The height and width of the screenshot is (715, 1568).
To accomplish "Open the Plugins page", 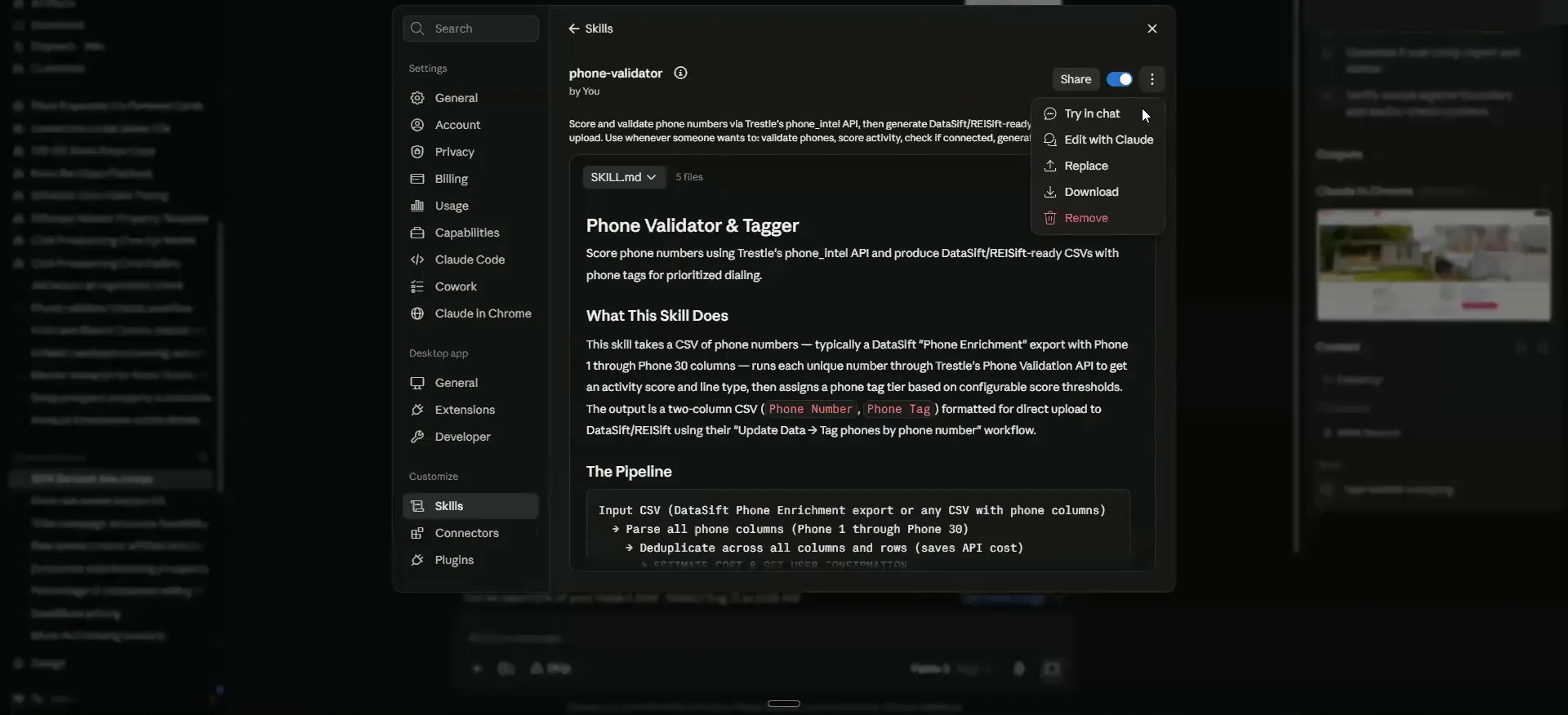I will click(x=470, y=560).
